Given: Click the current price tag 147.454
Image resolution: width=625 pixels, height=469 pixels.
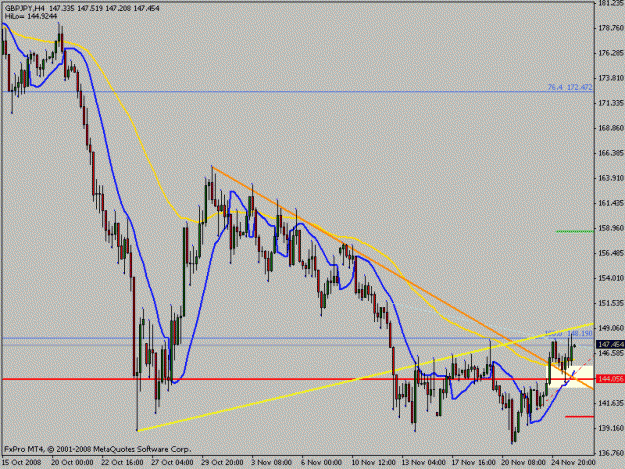Looking at the screenshot, I should point(610,344).
